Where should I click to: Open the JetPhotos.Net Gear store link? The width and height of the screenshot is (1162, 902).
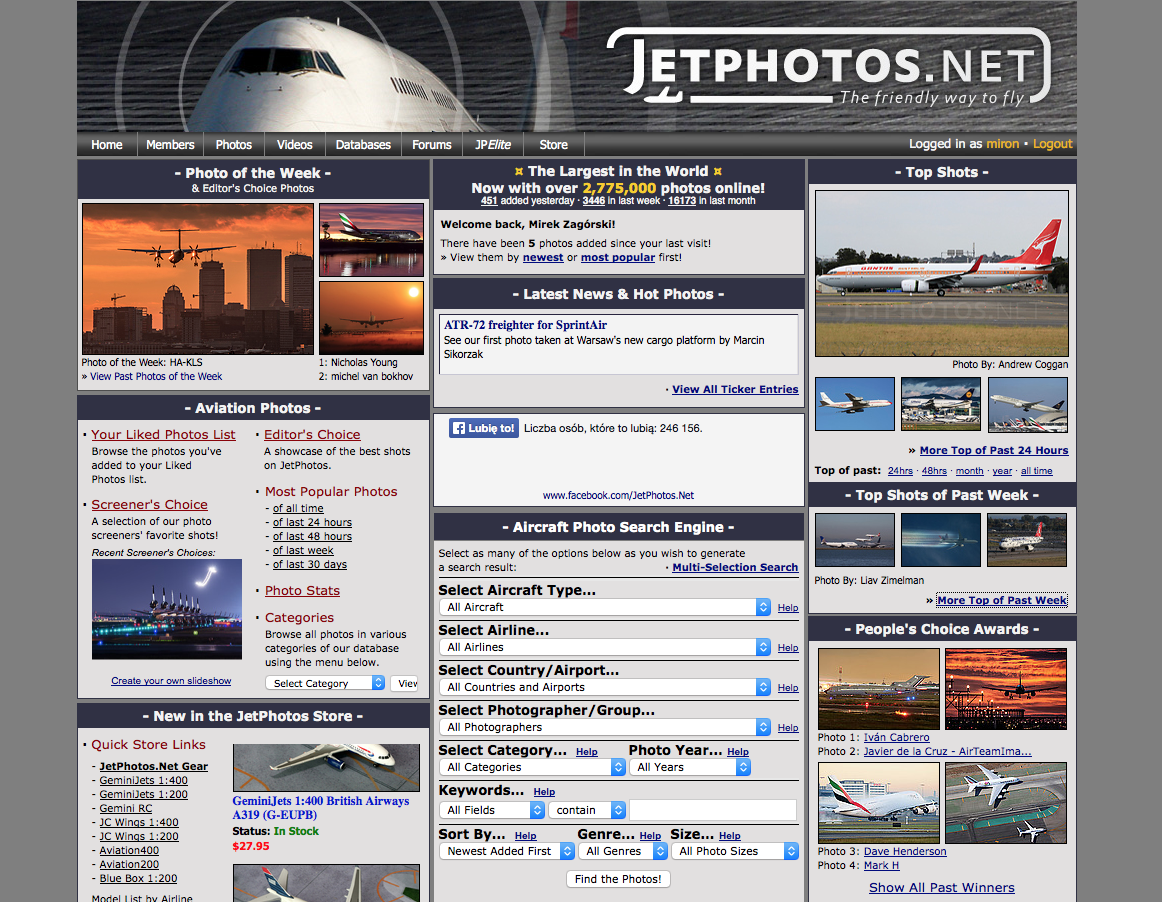(x=153, y=766)
